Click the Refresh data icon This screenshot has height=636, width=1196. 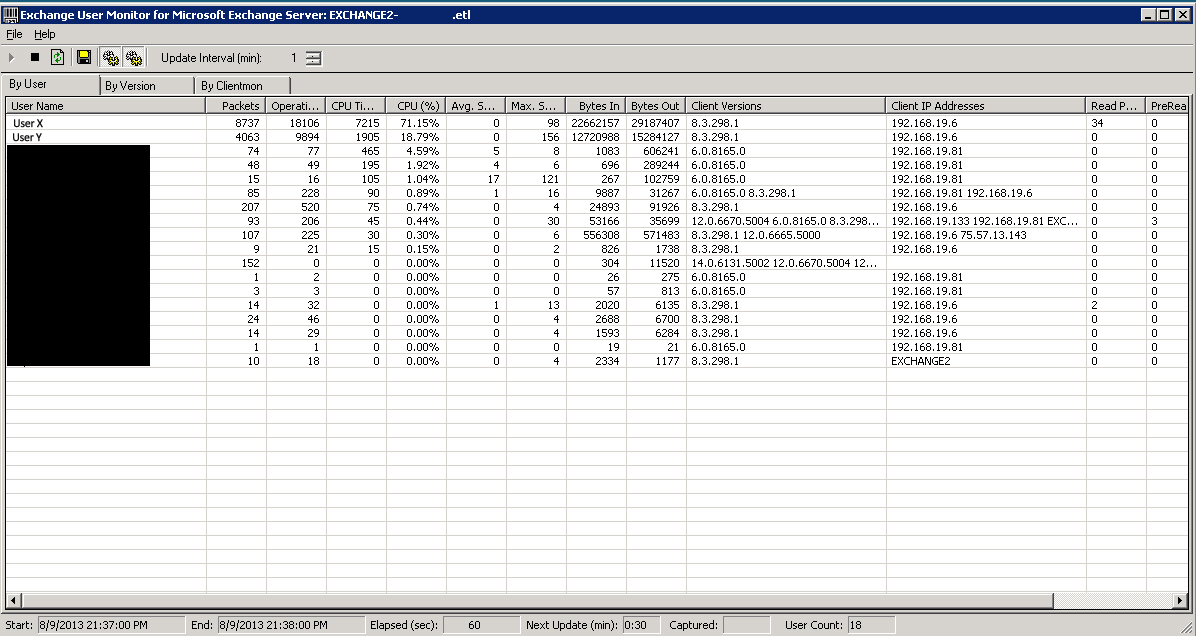pos(57,57)
